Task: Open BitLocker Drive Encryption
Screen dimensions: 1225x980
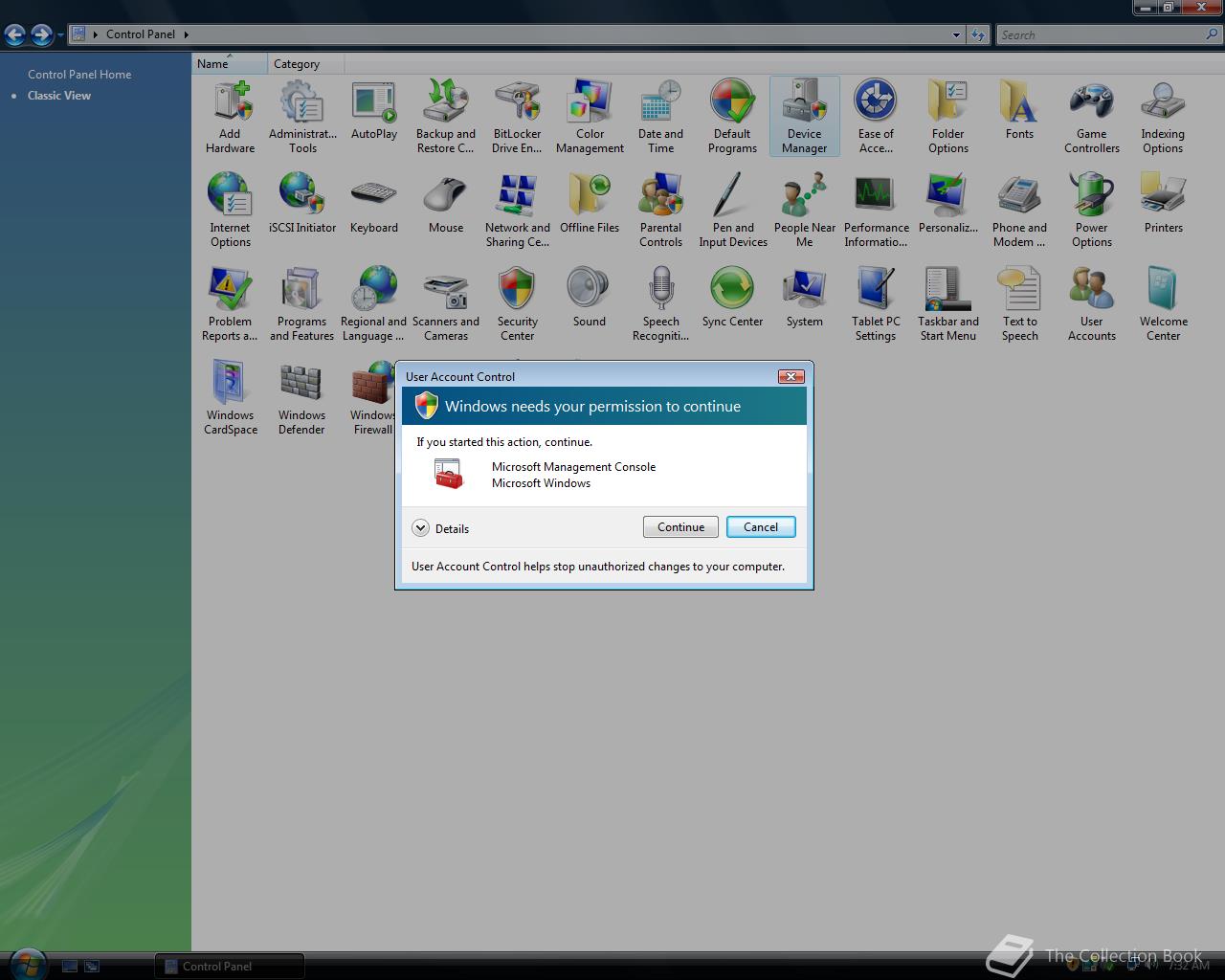Action: [x=518, y=117]
